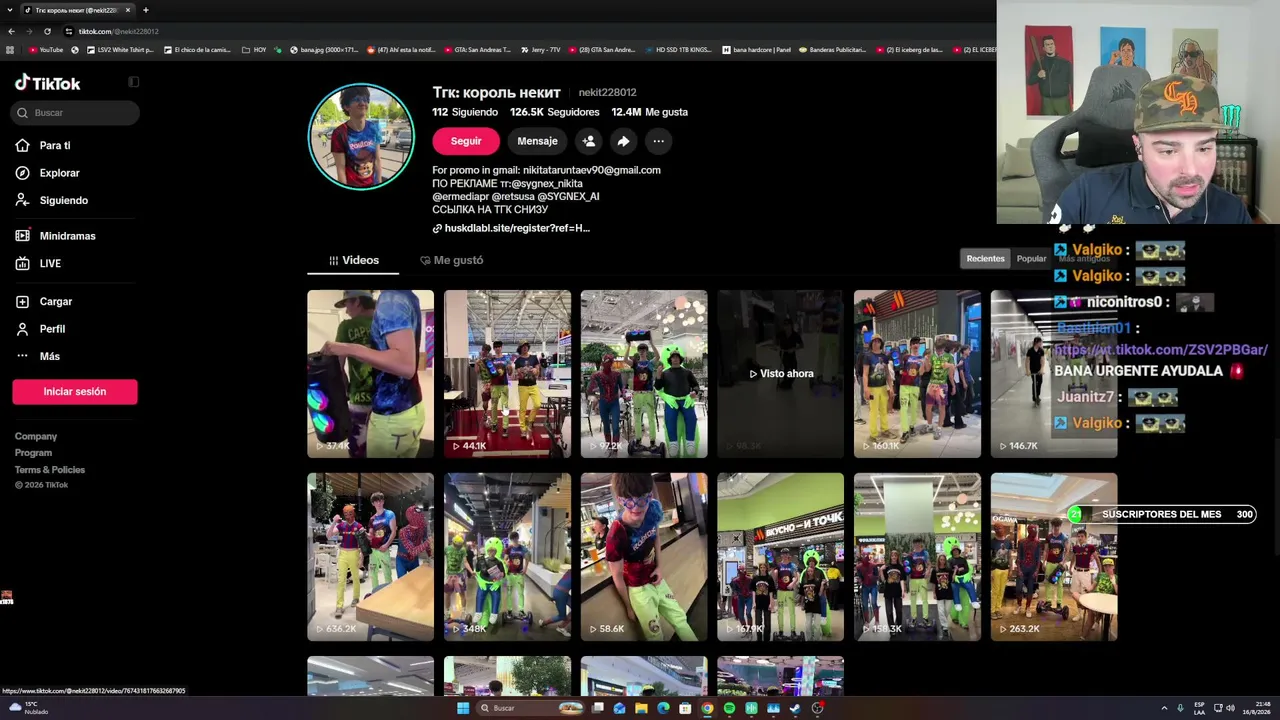Open the bana hardcore | Panel bookmark
Screen dimensions: 1280x720
tap(757, 50)
